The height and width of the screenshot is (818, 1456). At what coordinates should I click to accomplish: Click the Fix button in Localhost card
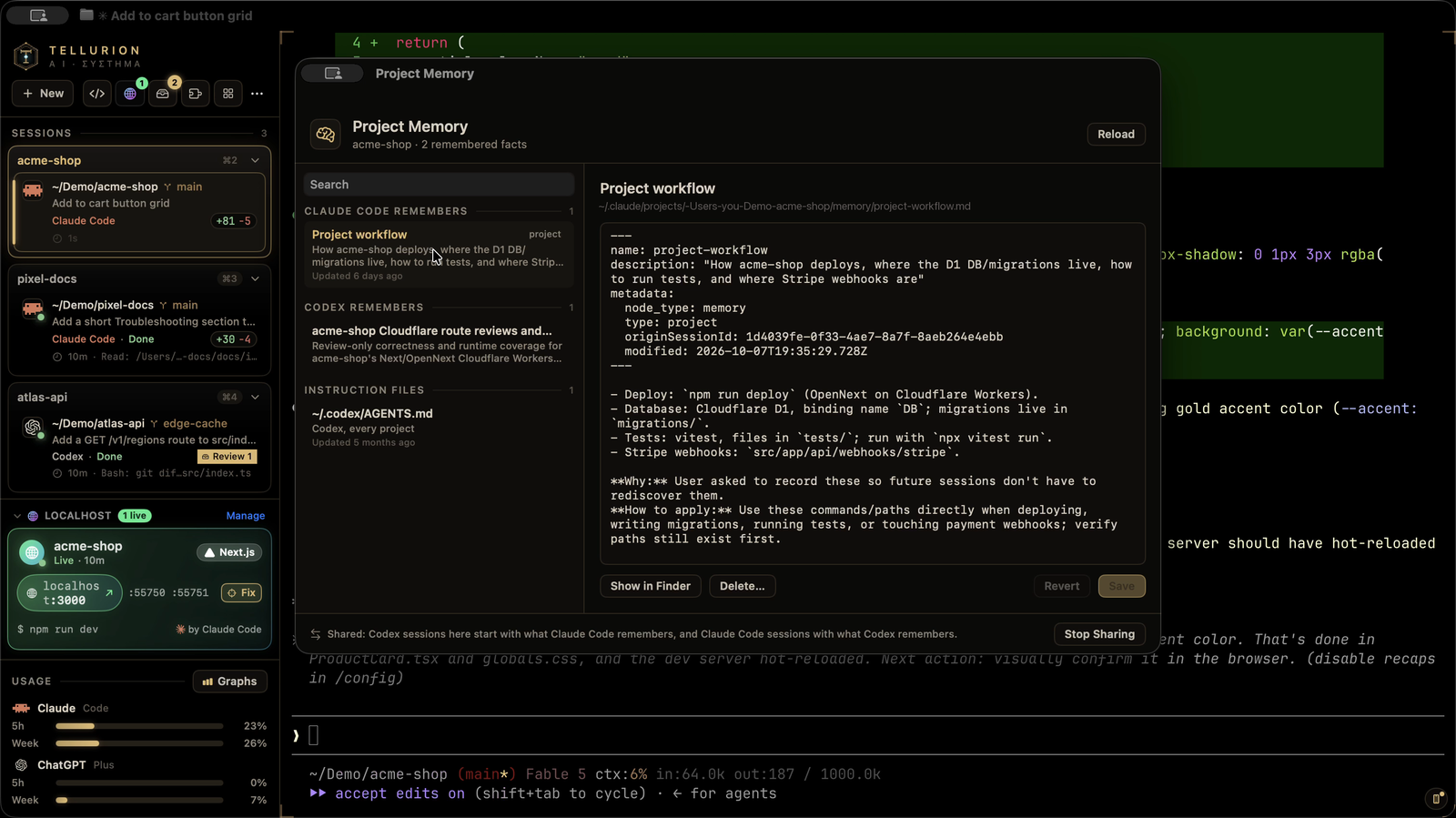242,592
